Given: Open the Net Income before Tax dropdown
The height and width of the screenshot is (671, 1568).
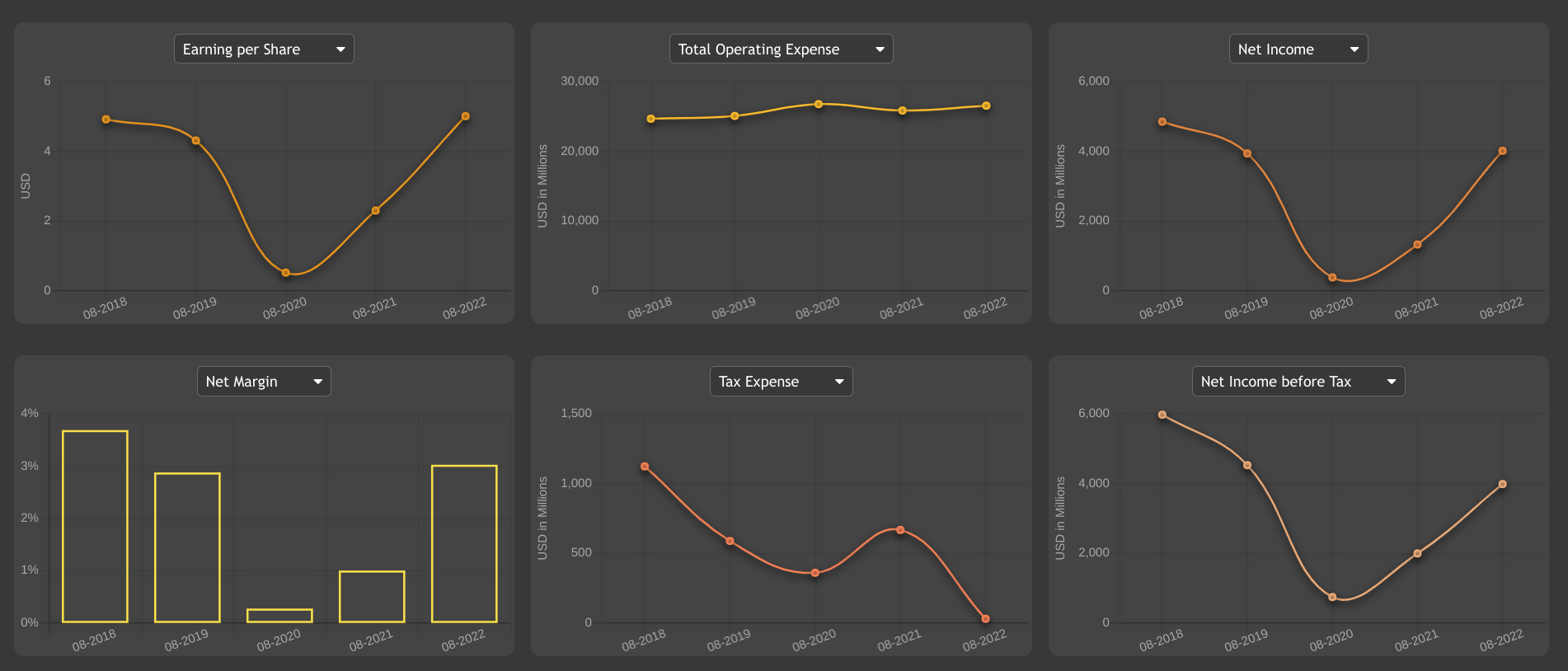Looking at the screenshot, I should pos(1298,382).
